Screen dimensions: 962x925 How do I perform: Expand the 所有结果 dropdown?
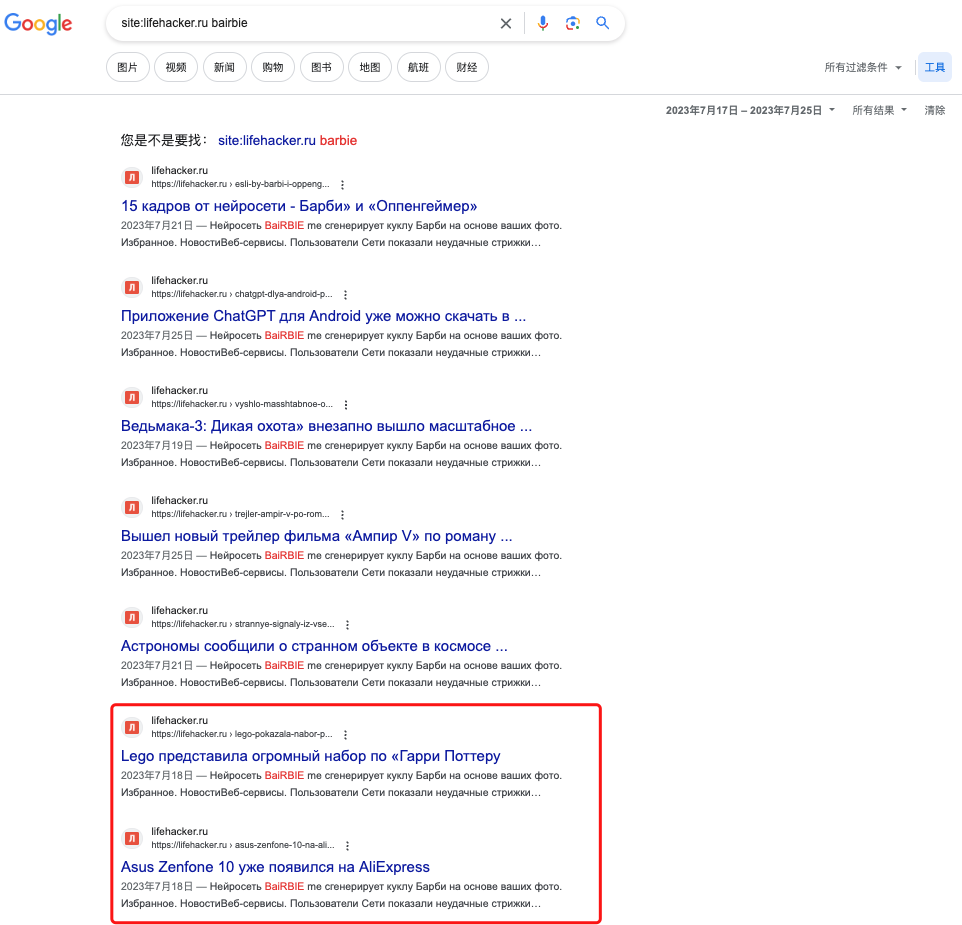point(879,110)
